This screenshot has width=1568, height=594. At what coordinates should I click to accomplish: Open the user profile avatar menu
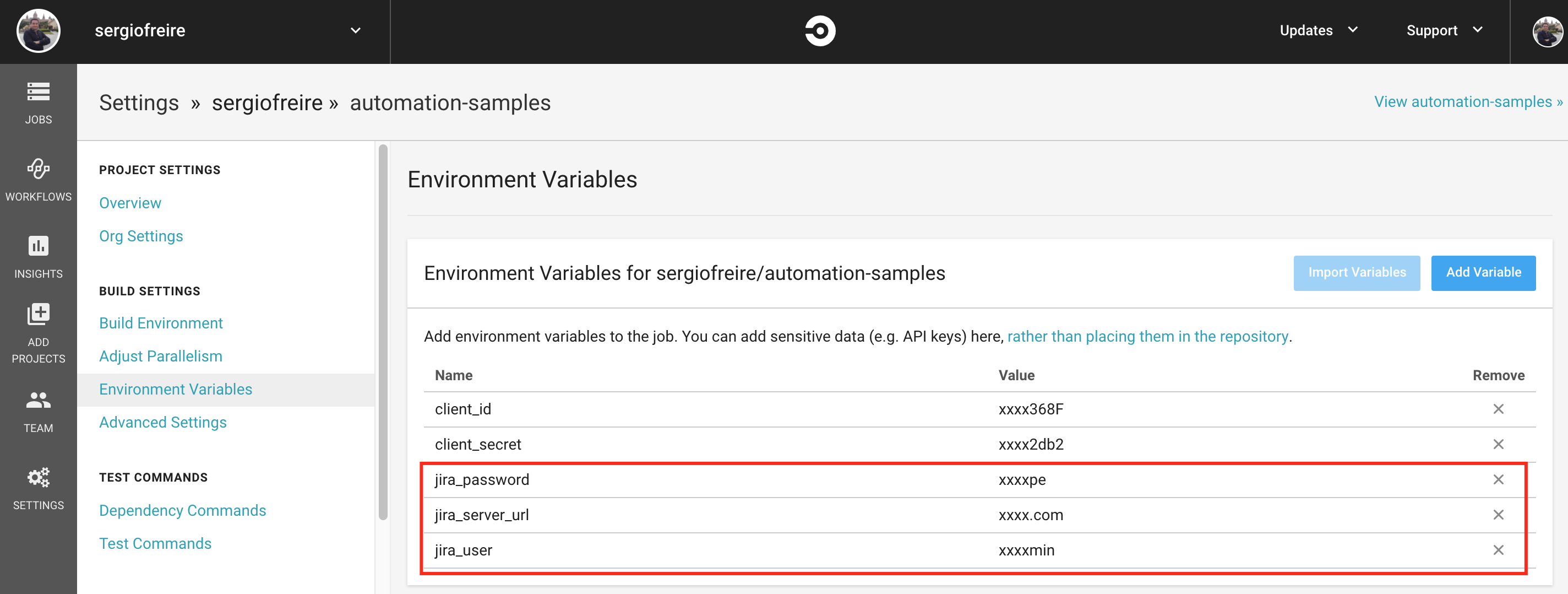(x=1547, y=31)
